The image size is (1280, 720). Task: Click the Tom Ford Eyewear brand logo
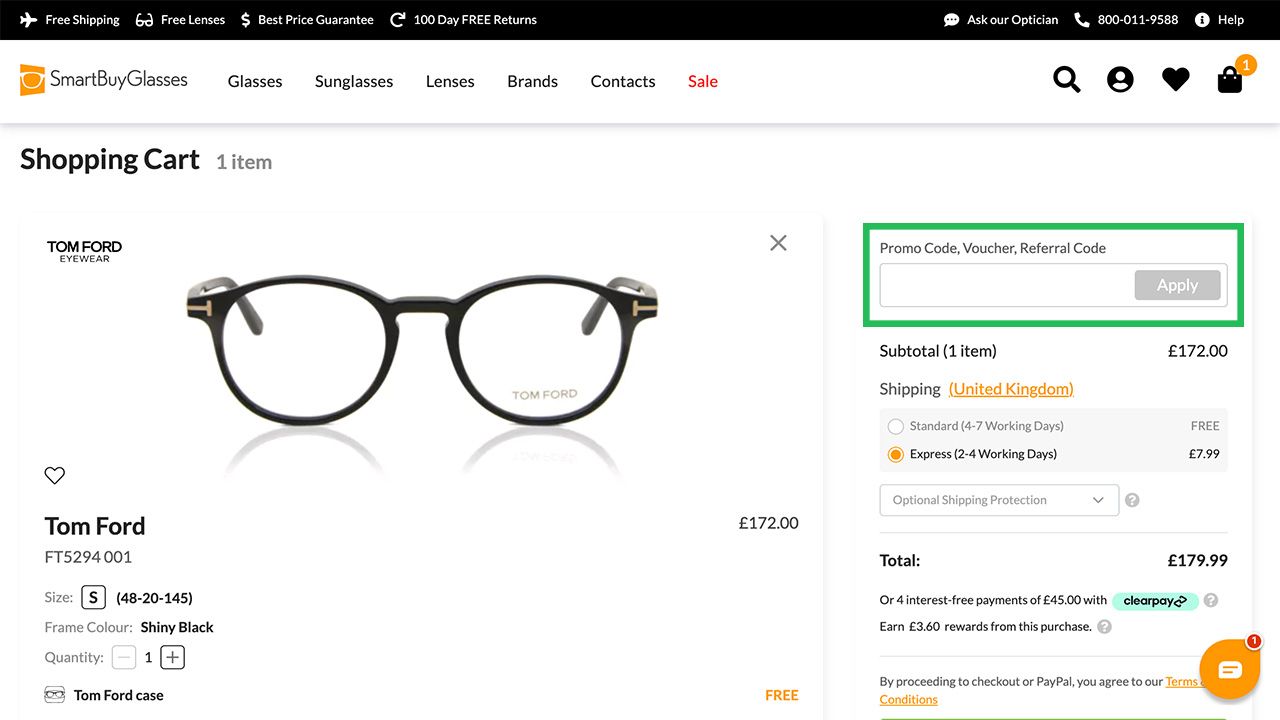point(85,251)
